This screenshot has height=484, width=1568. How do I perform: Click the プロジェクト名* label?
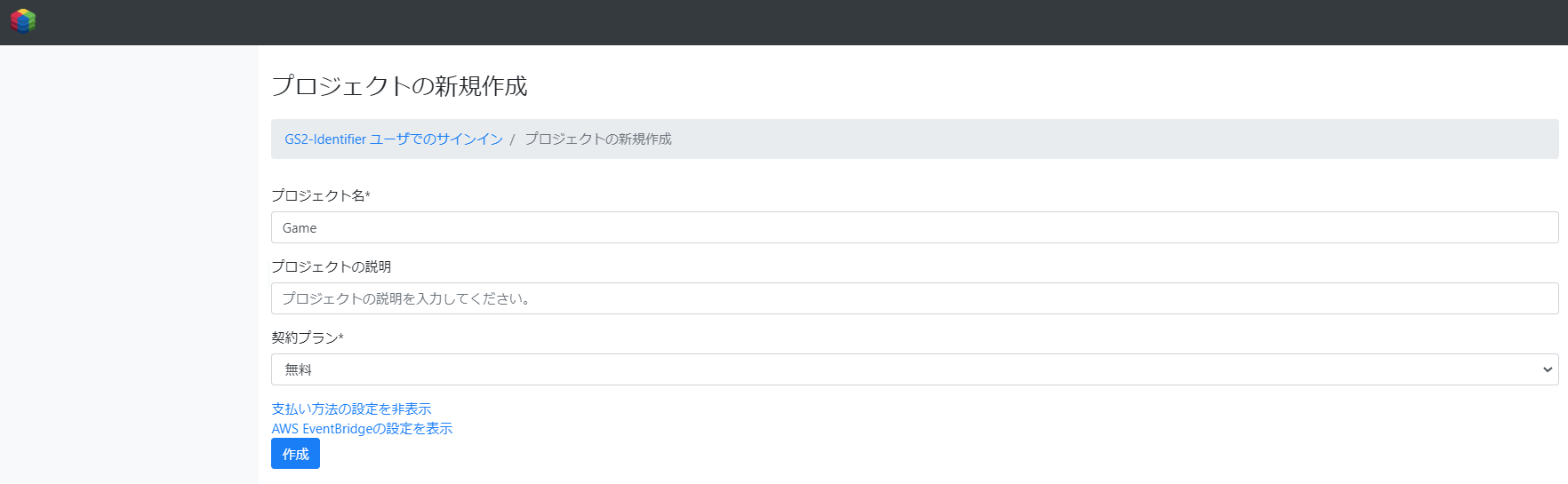321,195
